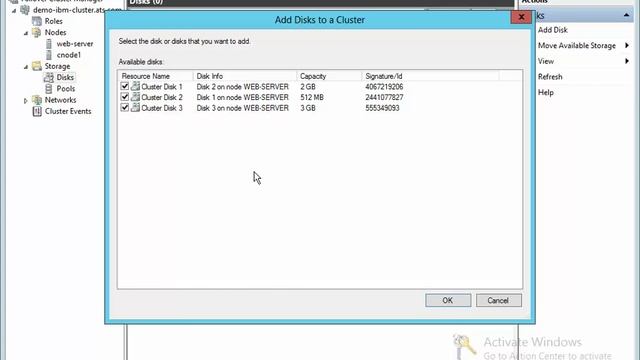Viewport: 640px width, 360px height.
Task: Click 'Disk 2 on node WEB-SERVER' cell
Action: [x=242, y=87]
